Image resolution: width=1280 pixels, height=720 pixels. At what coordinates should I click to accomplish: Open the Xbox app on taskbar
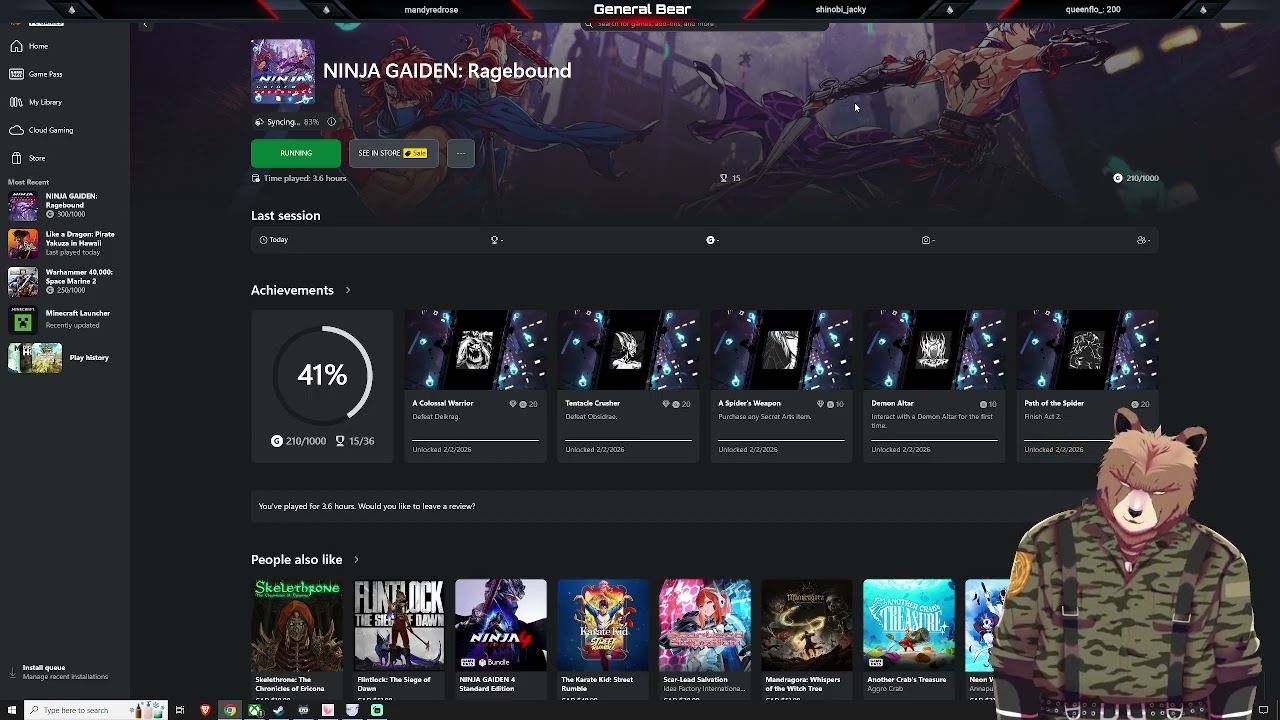point(255,710)
